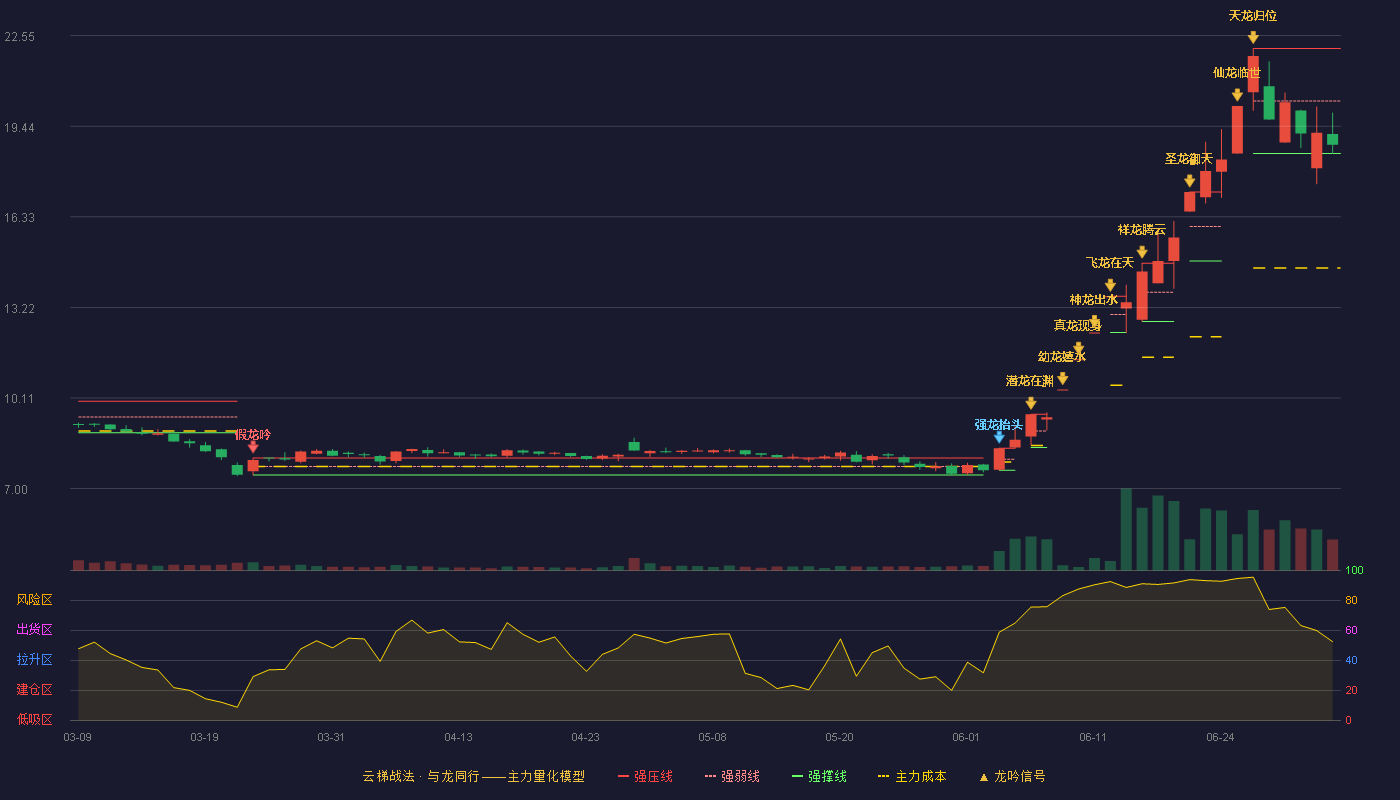
Task: Click the arrow marker under 潜龙在渊 signal
Action: (1030, 403)
